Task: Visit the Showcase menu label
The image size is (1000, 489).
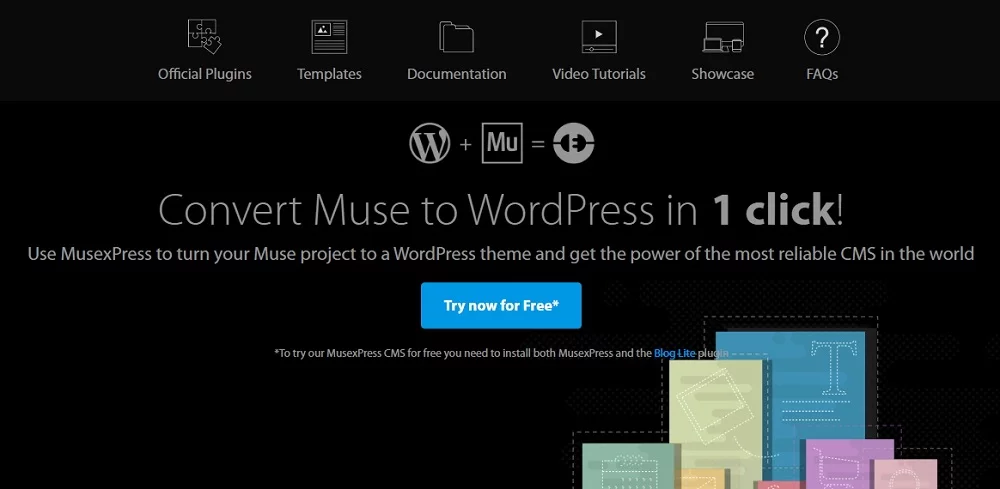Action: click(x=723, y=74)
